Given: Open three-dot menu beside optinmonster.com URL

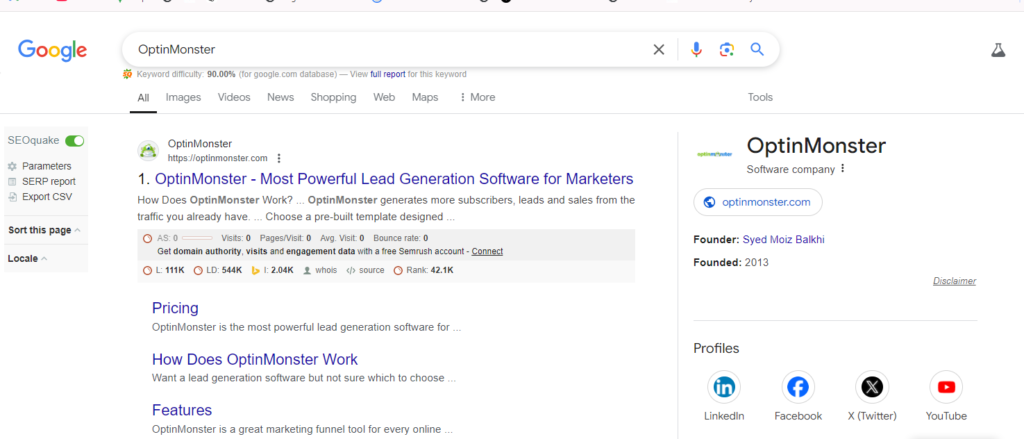Looking at the screenshot, I should (x=279, y=158).
